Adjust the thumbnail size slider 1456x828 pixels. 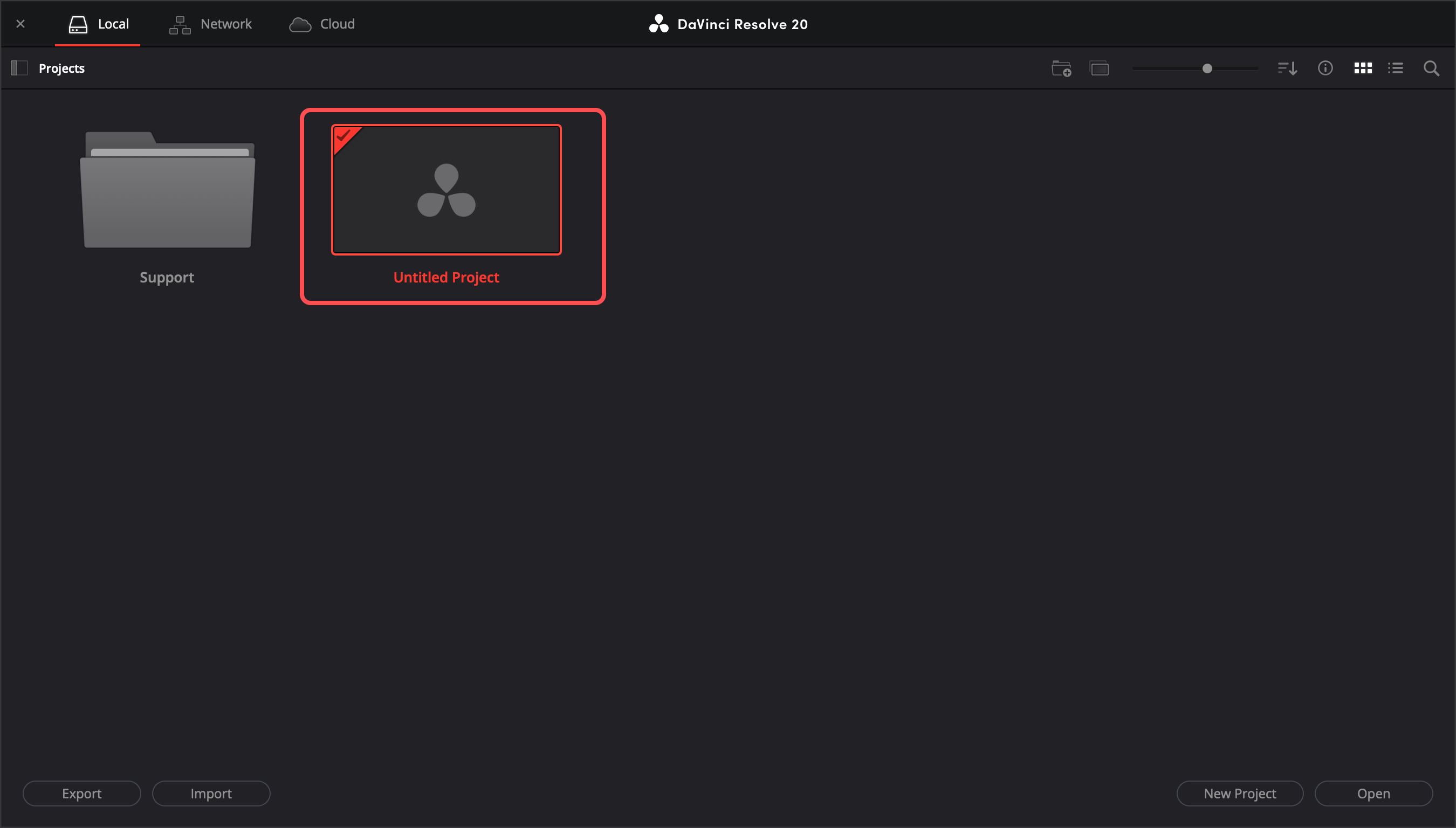click(1207, 68)
